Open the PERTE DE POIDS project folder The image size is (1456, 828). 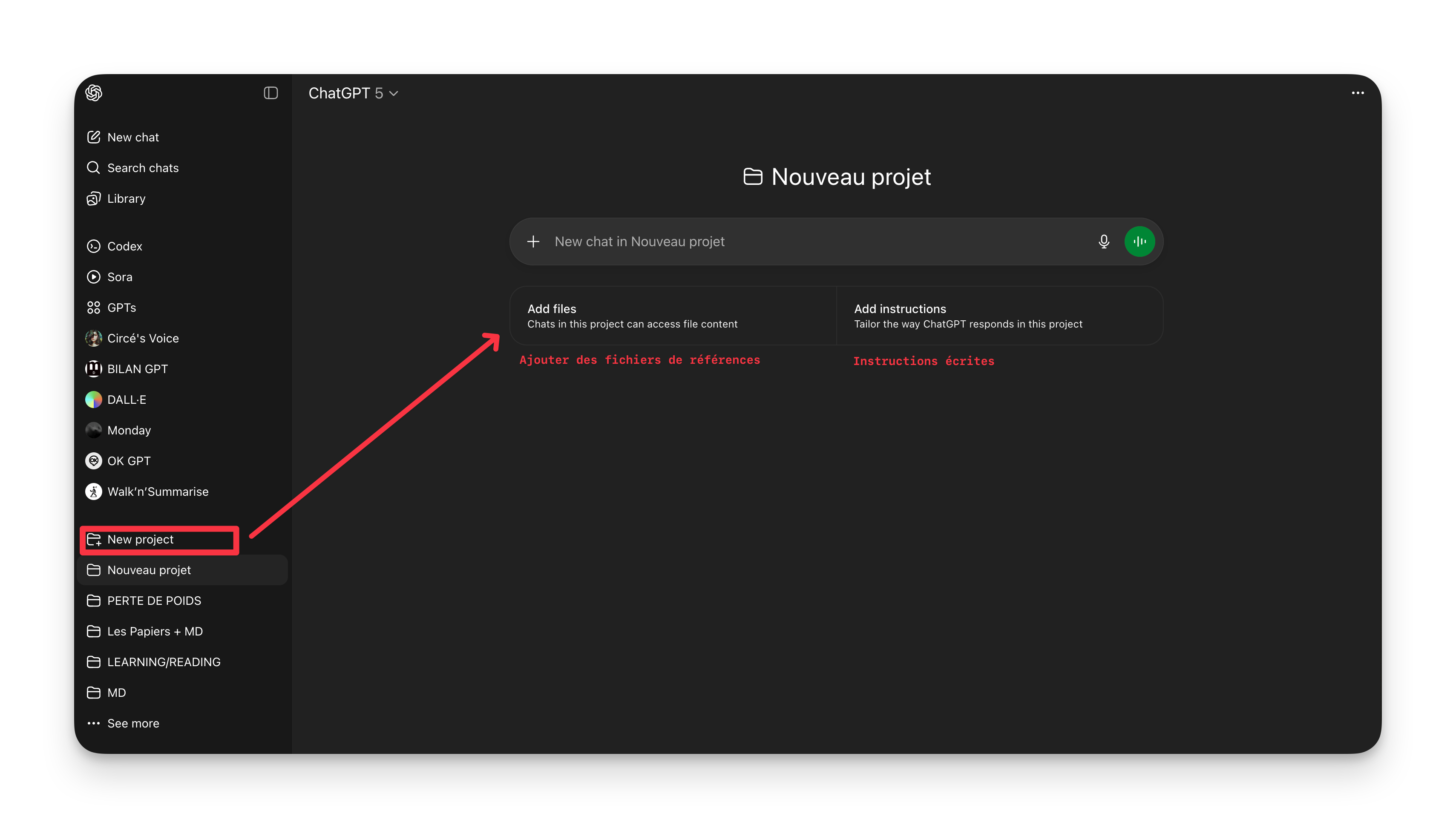pyautogui.click(x=153, y=601)
